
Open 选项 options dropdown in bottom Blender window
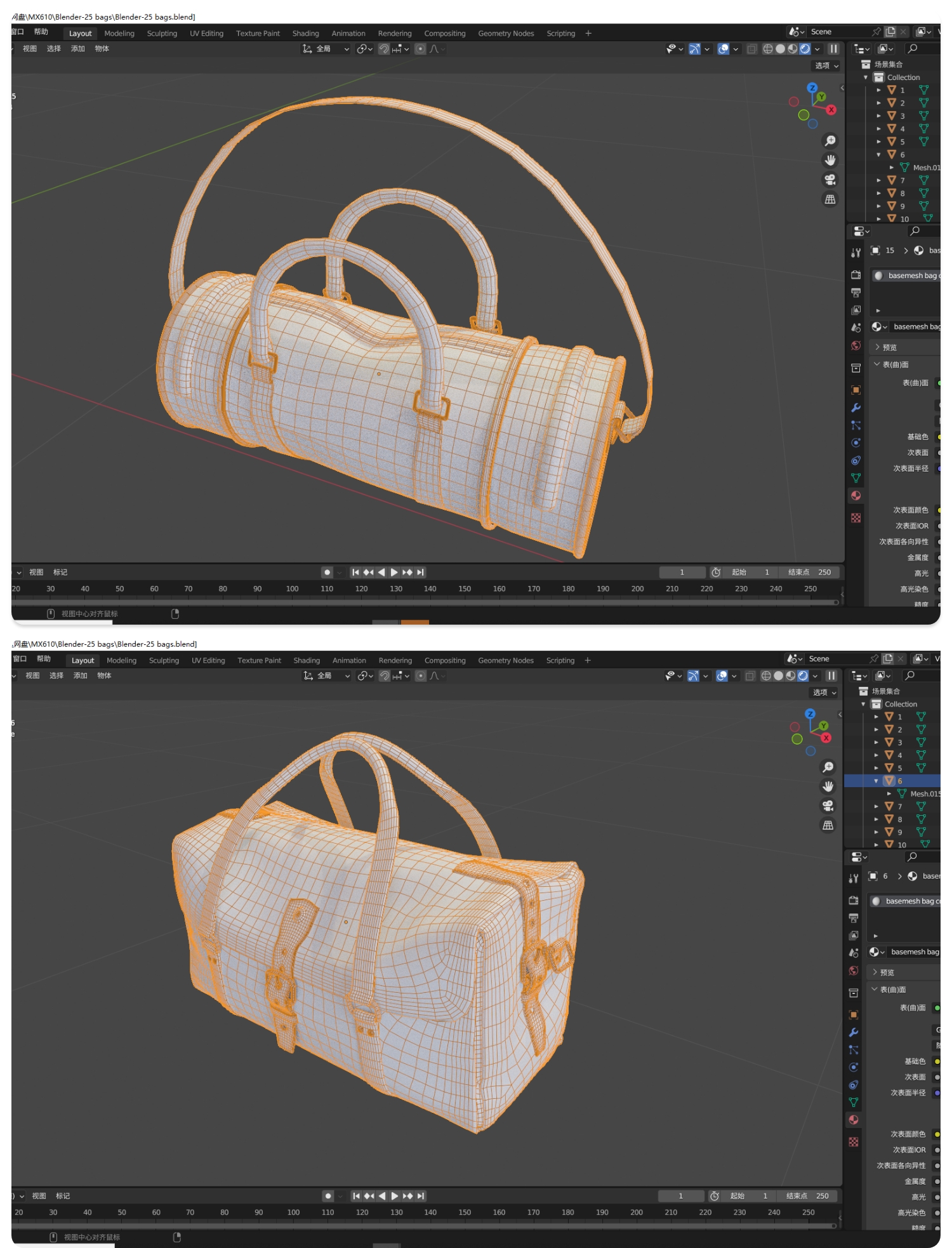(826, 693)
